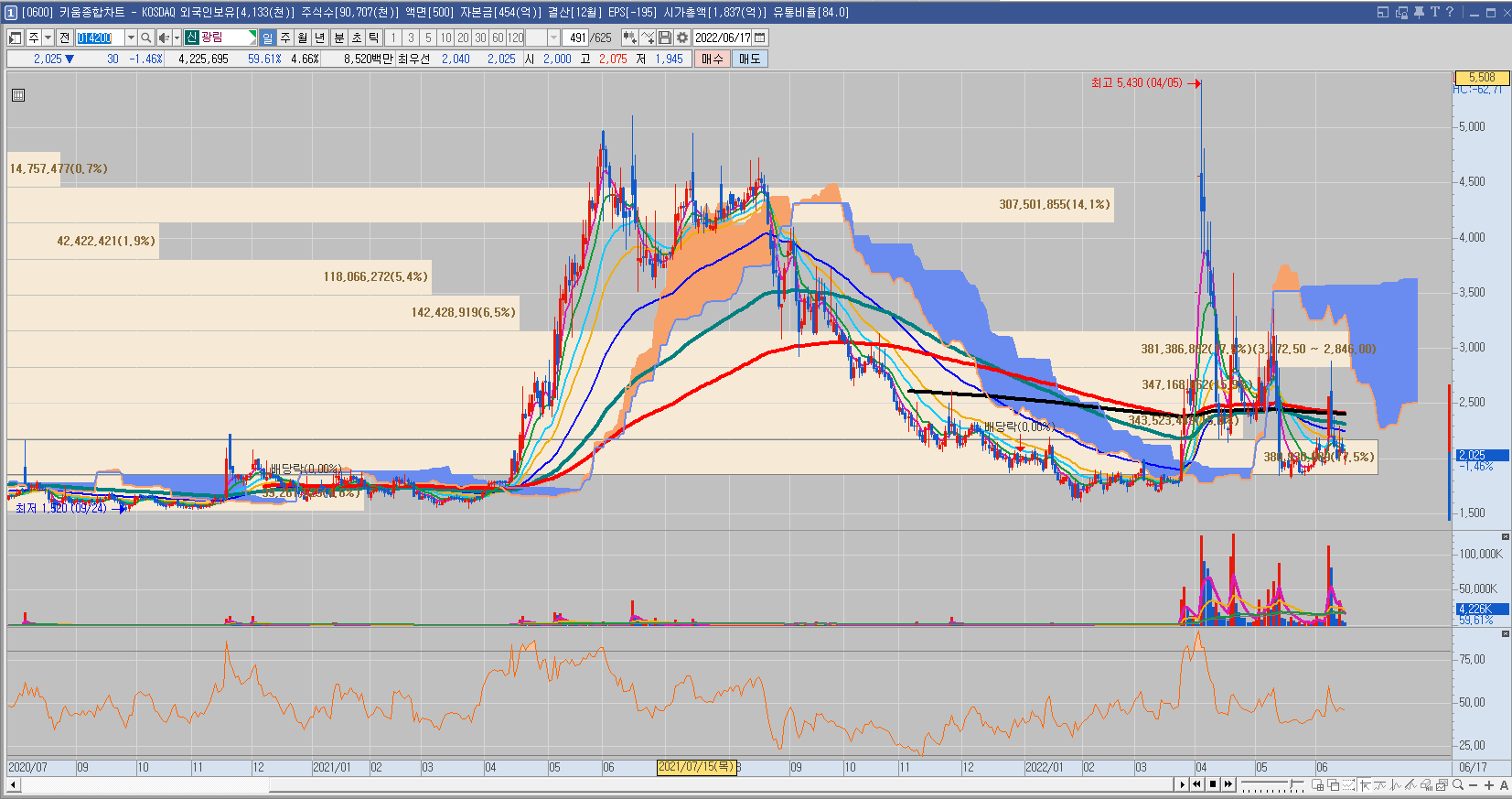Click the 매수 buy button
The height and width of the screenshot is (799, 1512).
[x=712, y=59]
